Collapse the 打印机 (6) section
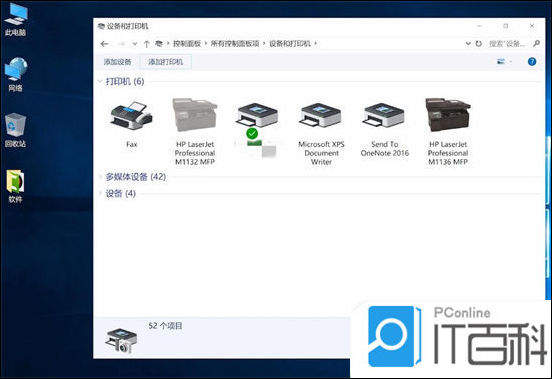This screenshot has width=552, height=379. [x=100, y=82]
